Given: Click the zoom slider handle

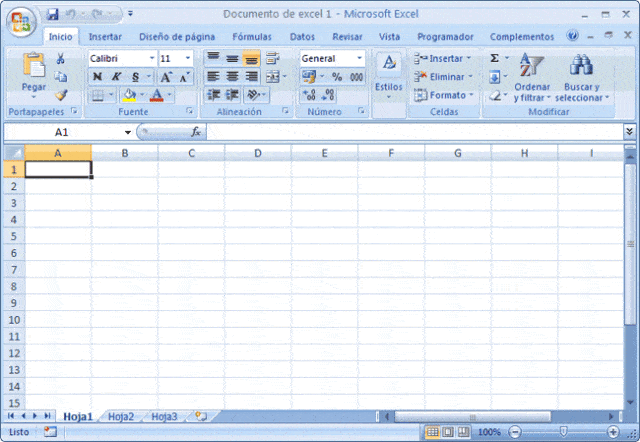Looking at the screenshot, I should click(x=563, y=431).
